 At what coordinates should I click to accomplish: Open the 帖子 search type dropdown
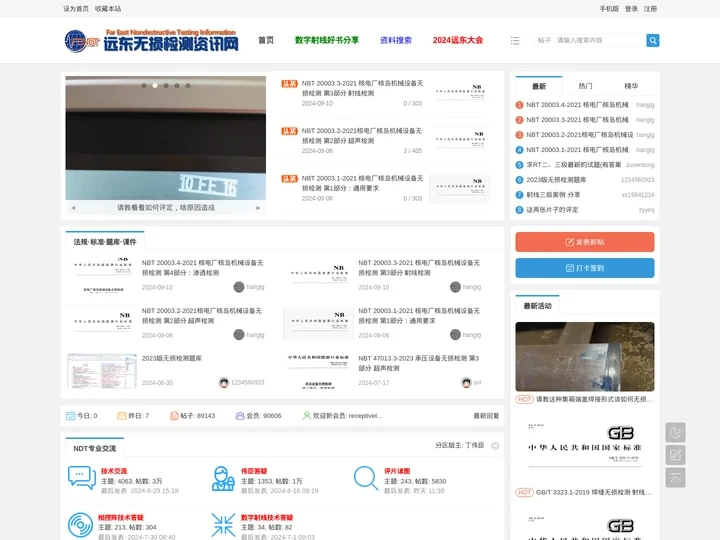click(544, 40)
